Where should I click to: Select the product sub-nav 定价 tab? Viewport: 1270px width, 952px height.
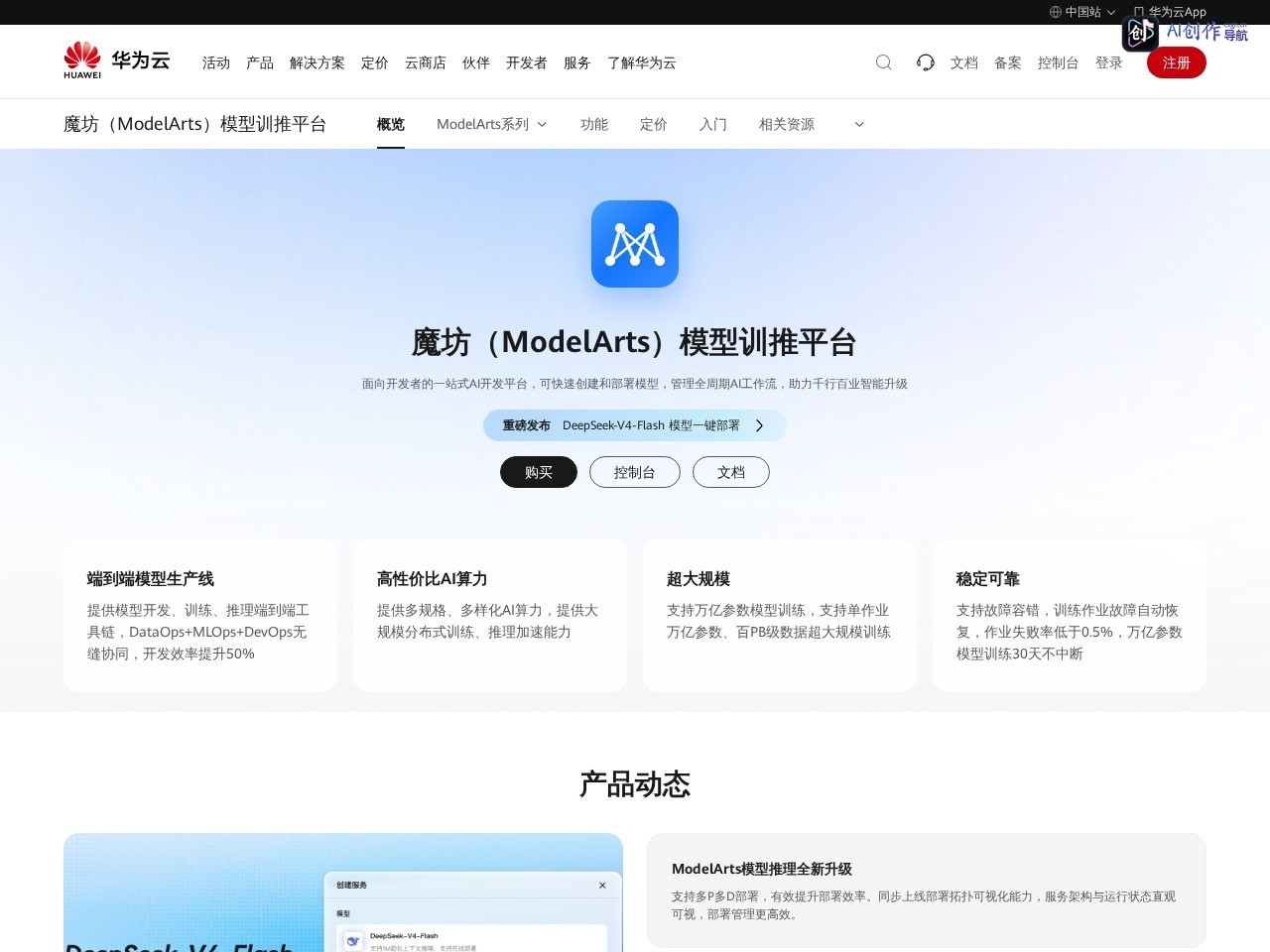coord(654,124)
